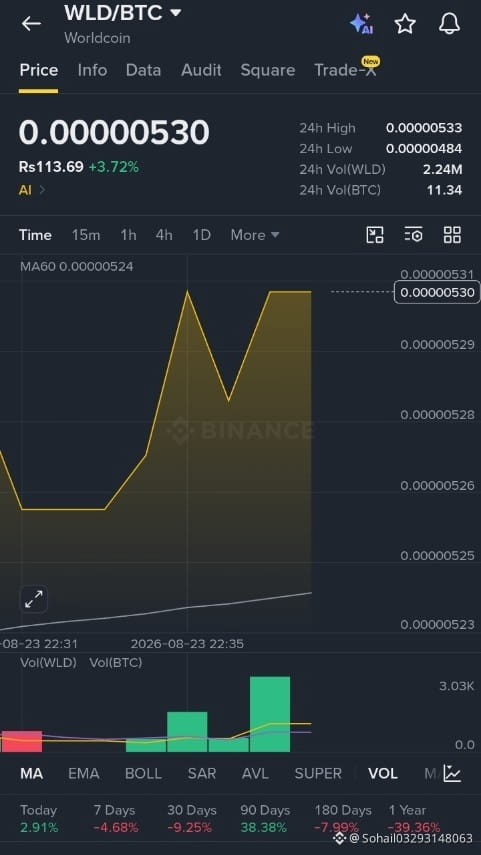This screenshot has width=481, height=855.
Task: Switch to the Audit tab
Action: 201,70
